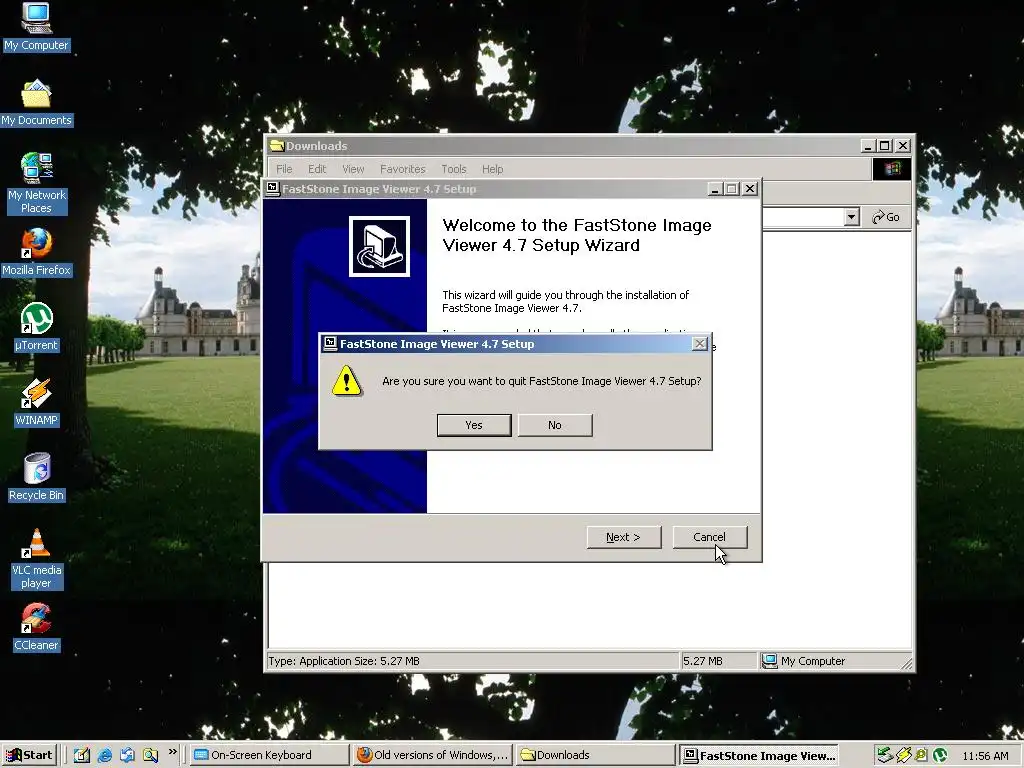Click the µTorrent tray icon

coord(940,756)
